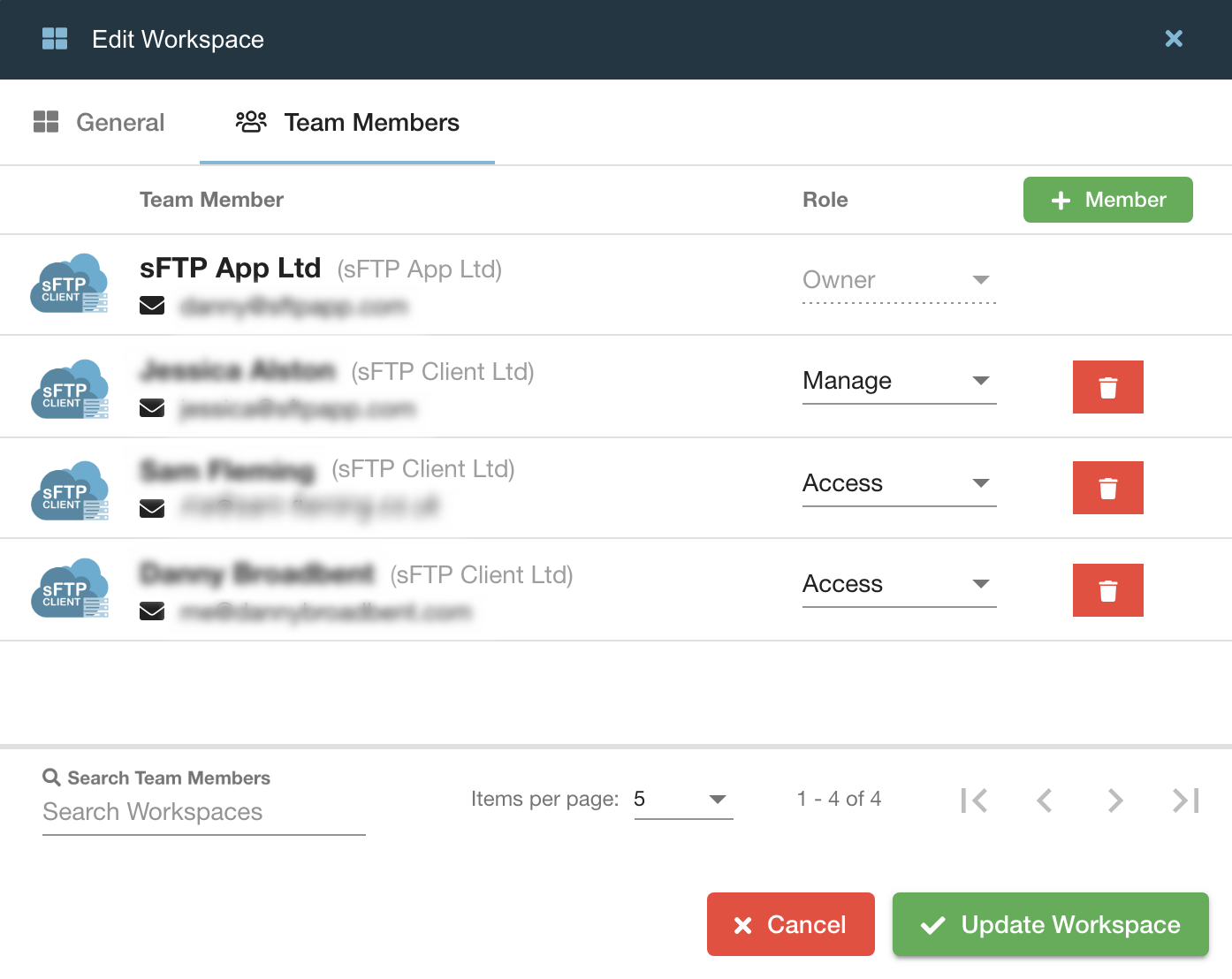
Task: Open the Team Members tab
Action: pos(347,122)
